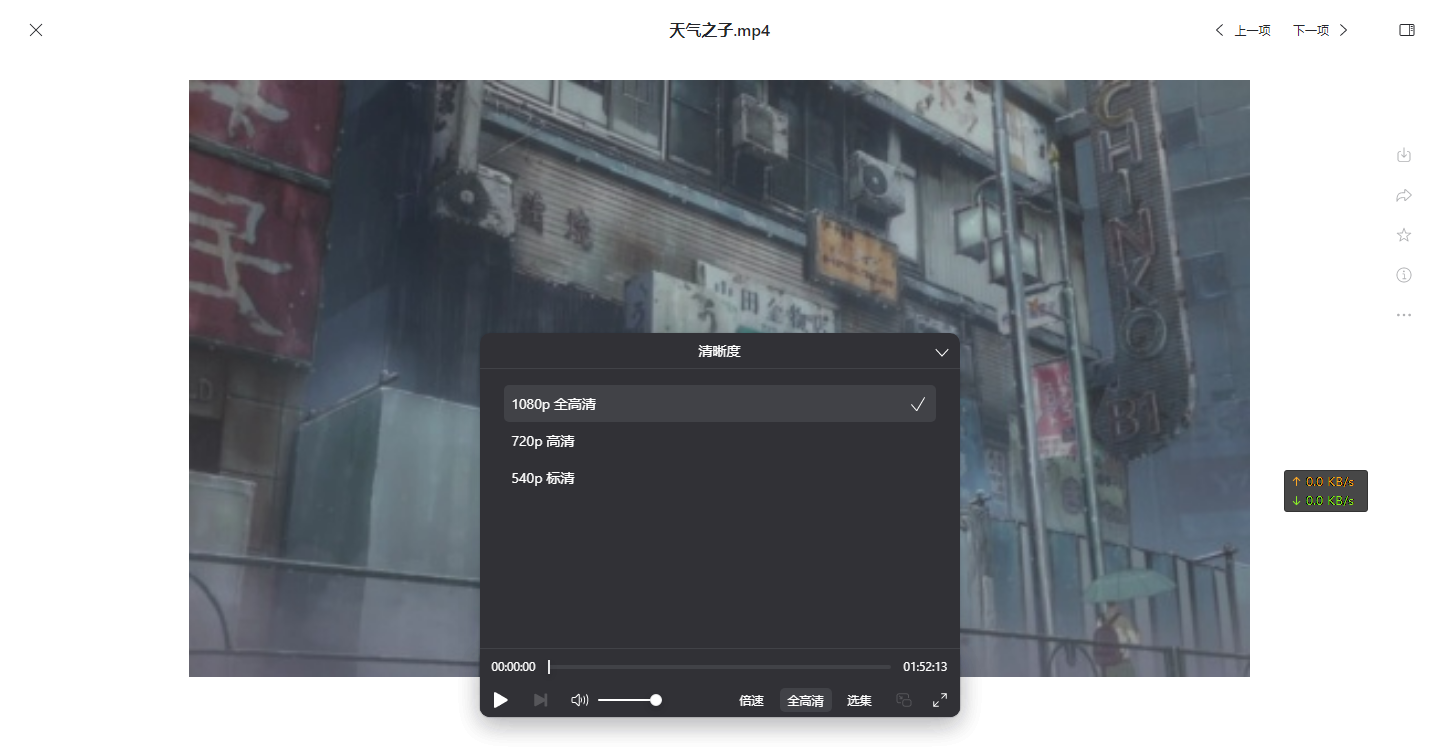Go to 下一项 next item

tap(1320, 30)
